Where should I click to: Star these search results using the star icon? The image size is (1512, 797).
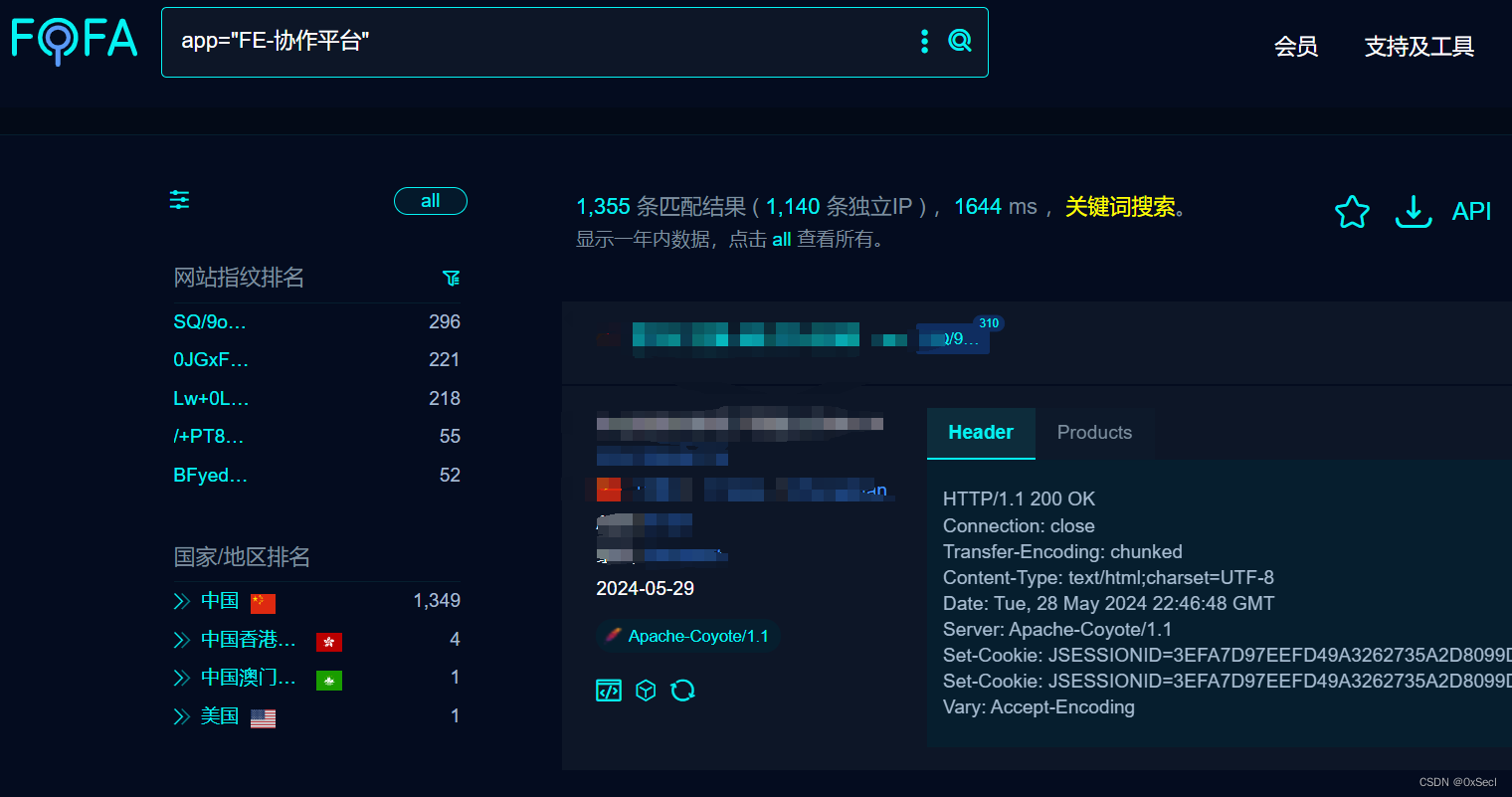[x=1352, y=212]
